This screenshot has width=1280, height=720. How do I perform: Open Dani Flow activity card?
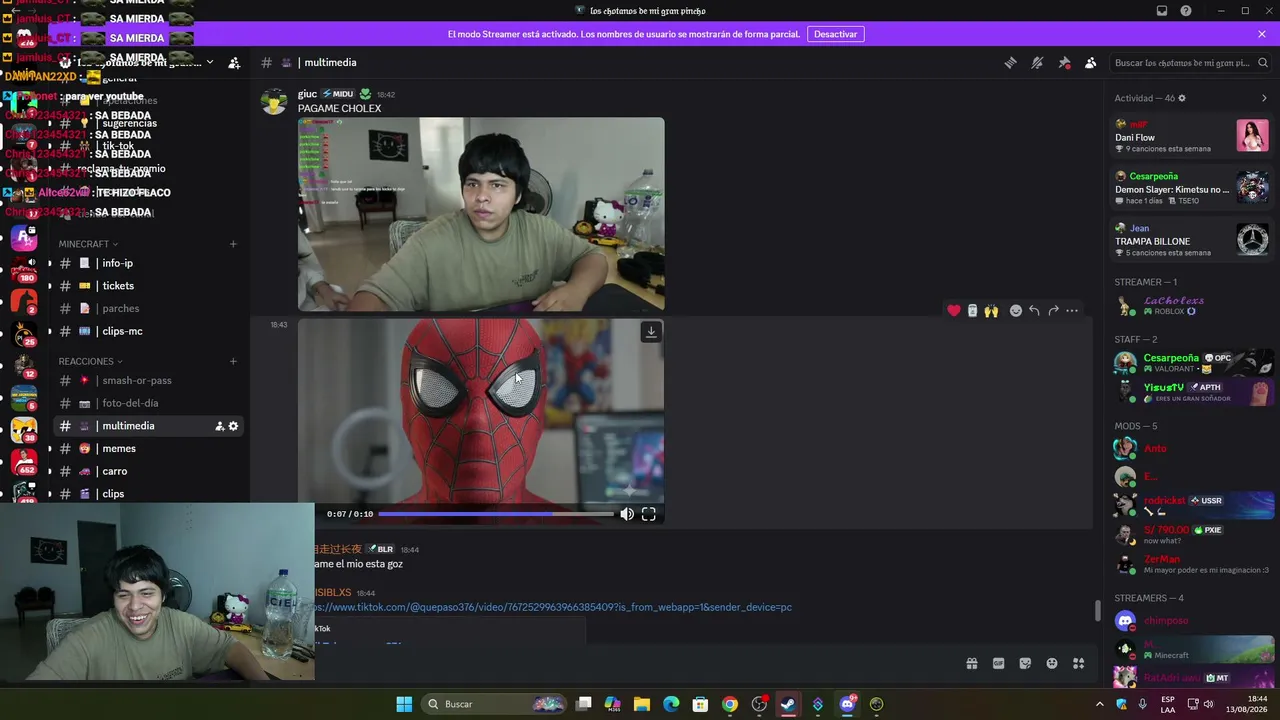(x=1192, y=136)
